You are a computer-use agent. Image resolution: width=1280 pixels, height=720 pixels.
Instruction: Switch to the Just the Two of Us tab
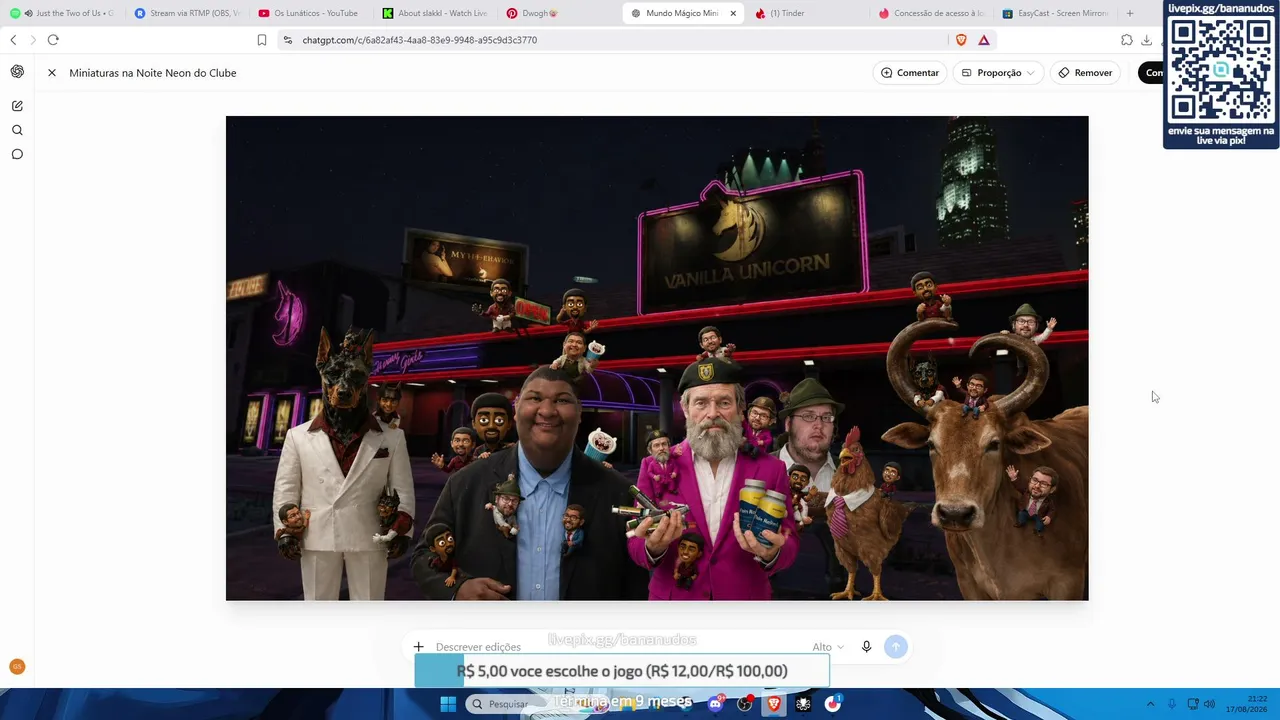pyautogui.click(x=62, y=13)
